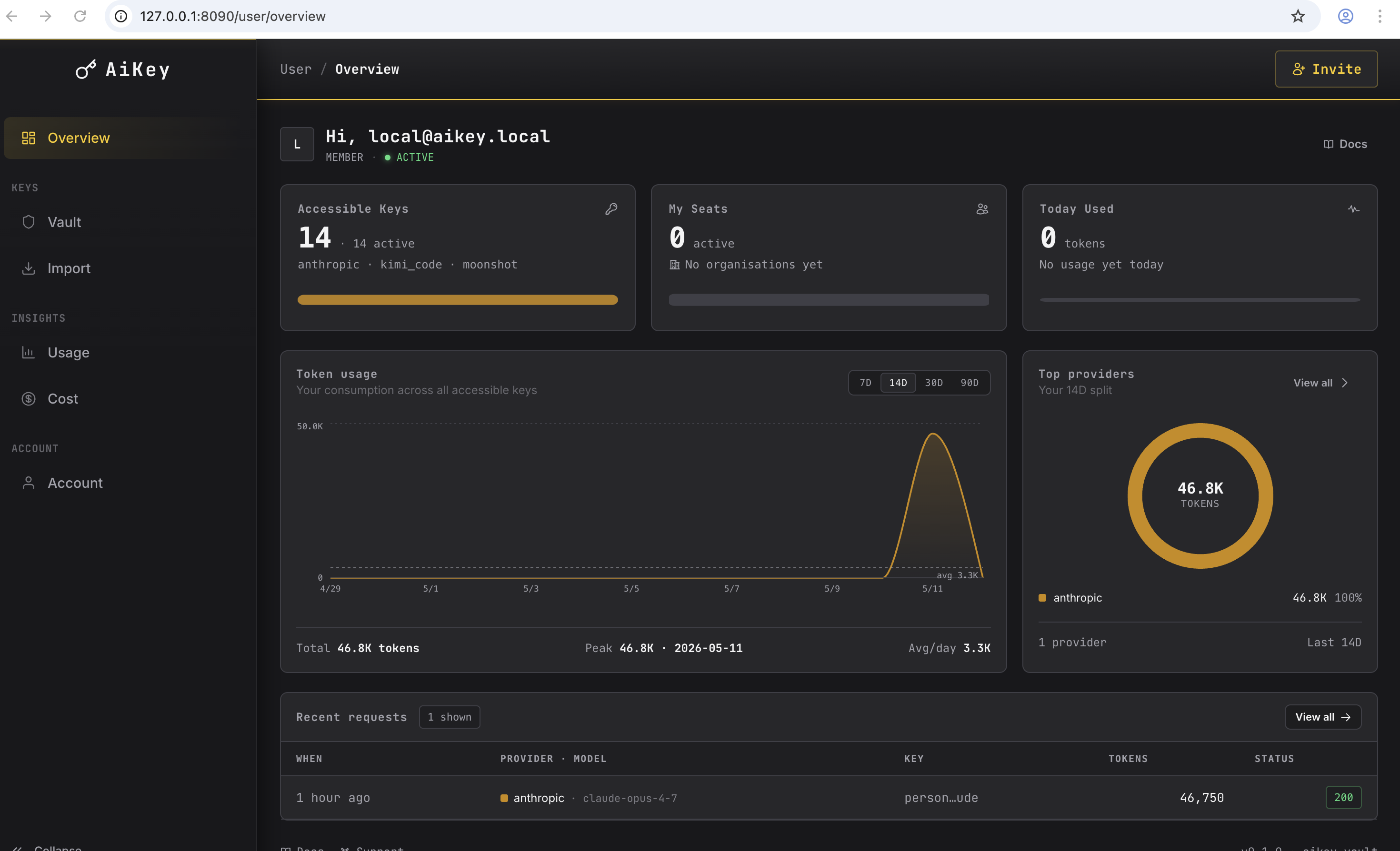Select the 7D time range
The width and height of the screenshot is (1400, 851).
(x=865, y=383)
